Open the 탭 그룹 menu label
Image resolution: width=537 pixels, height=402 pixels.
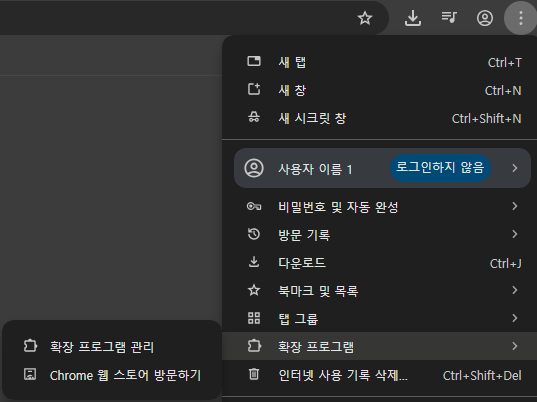tap(298, 319)
